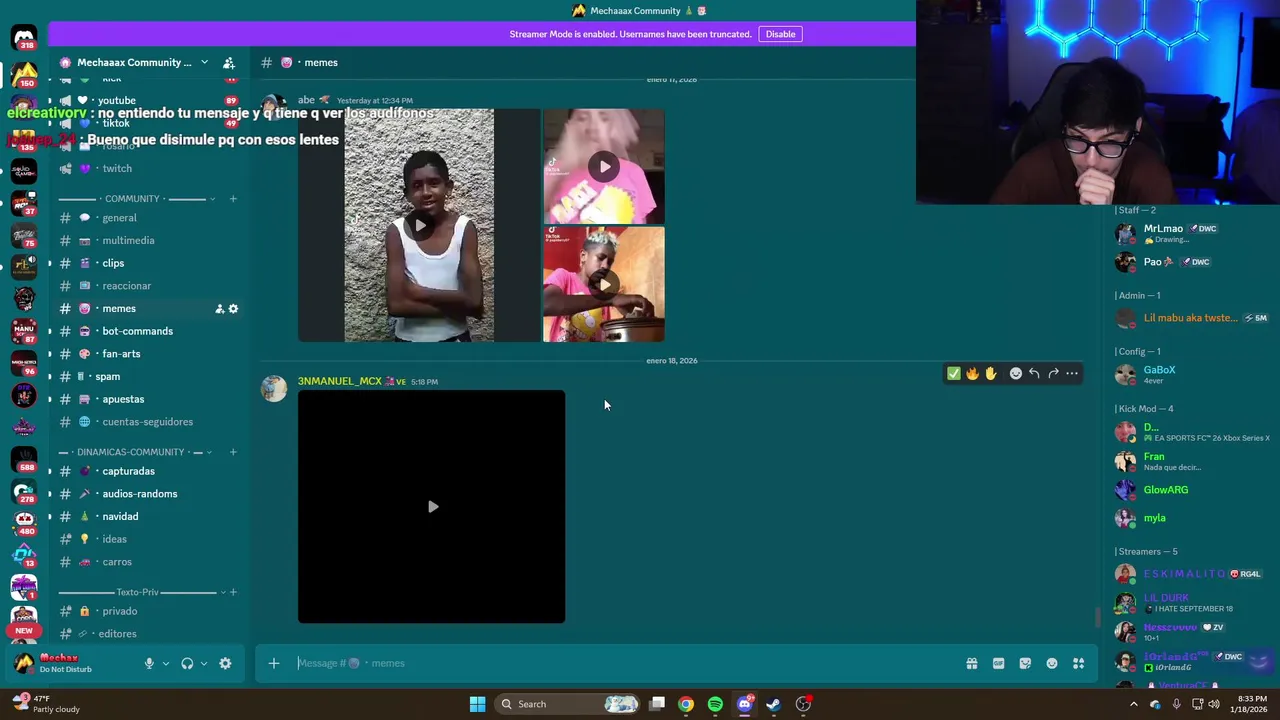React with raised hand emoji

pyautogui.click(x=991, y=374)
